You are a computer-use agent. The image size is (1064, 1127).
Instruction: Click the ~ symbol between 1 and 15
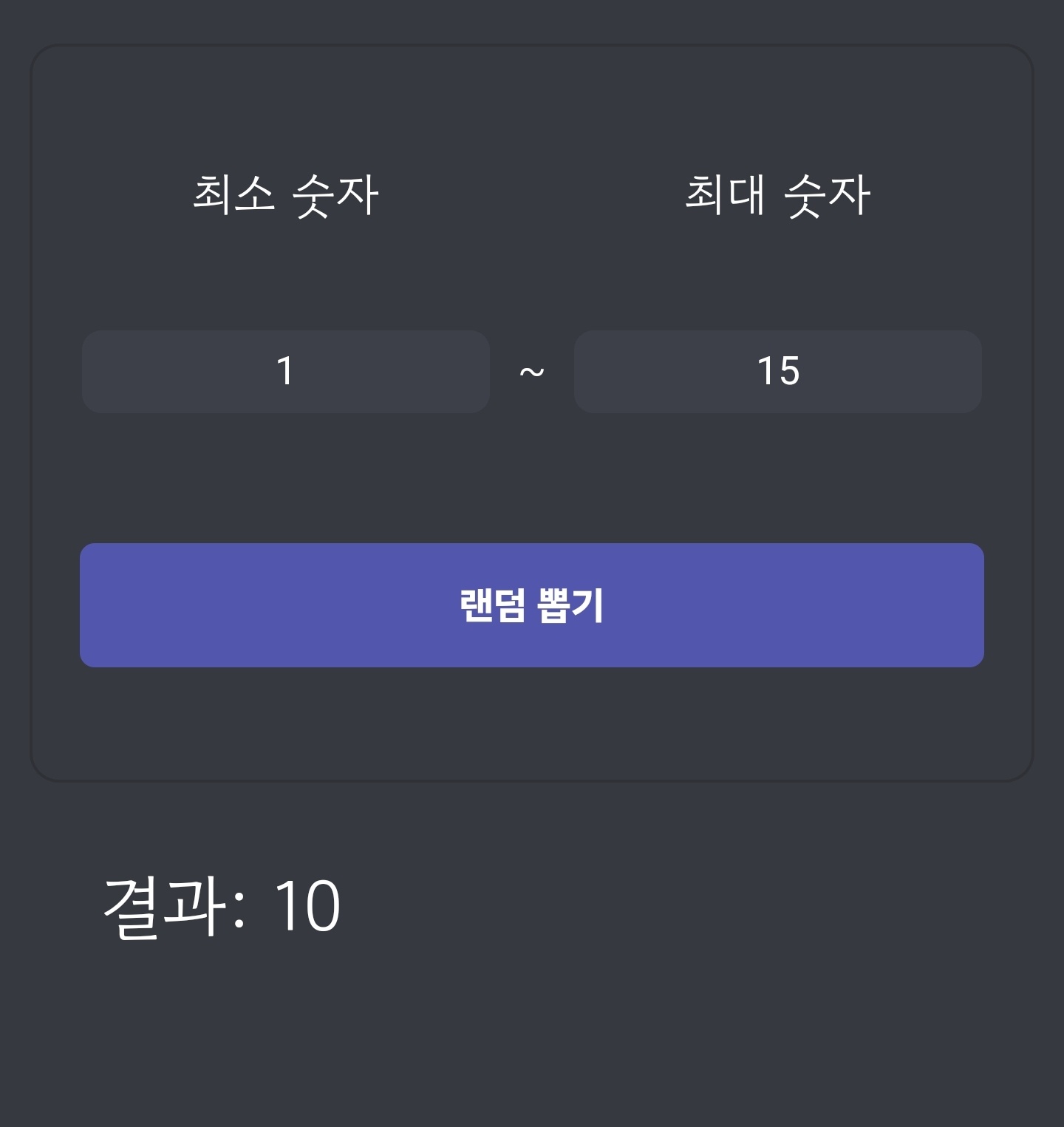(532, 372)
